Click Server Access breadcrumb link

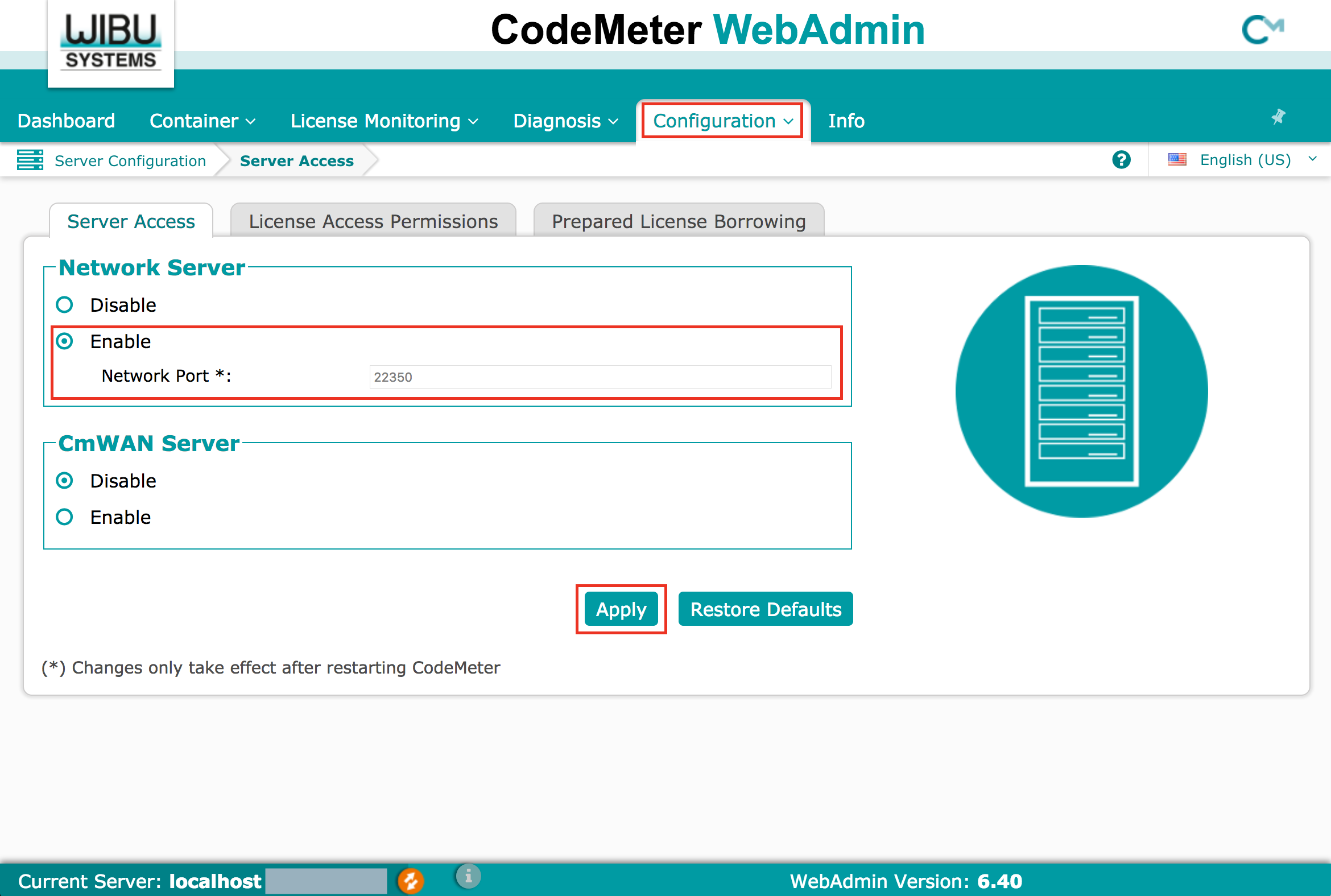(297, 160)
